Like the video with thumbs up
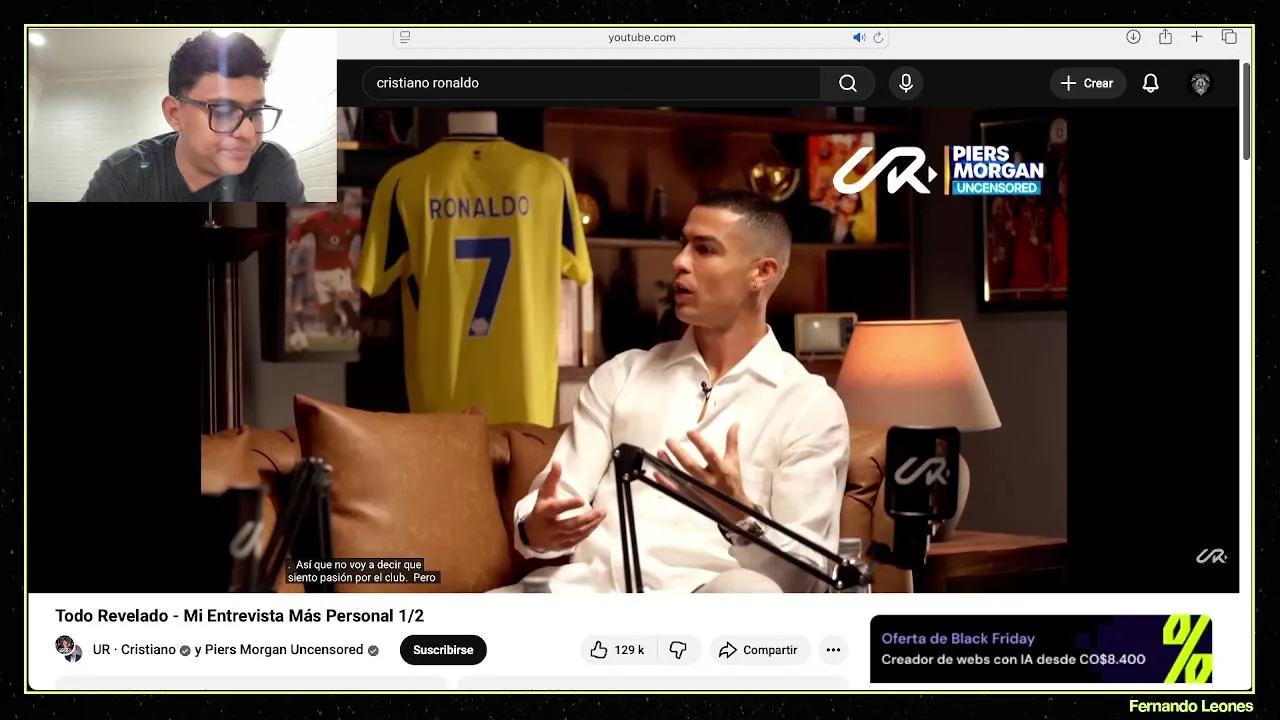Image resolution: width=1280 pixels, height=720 pixels. [x=618, y=650]
